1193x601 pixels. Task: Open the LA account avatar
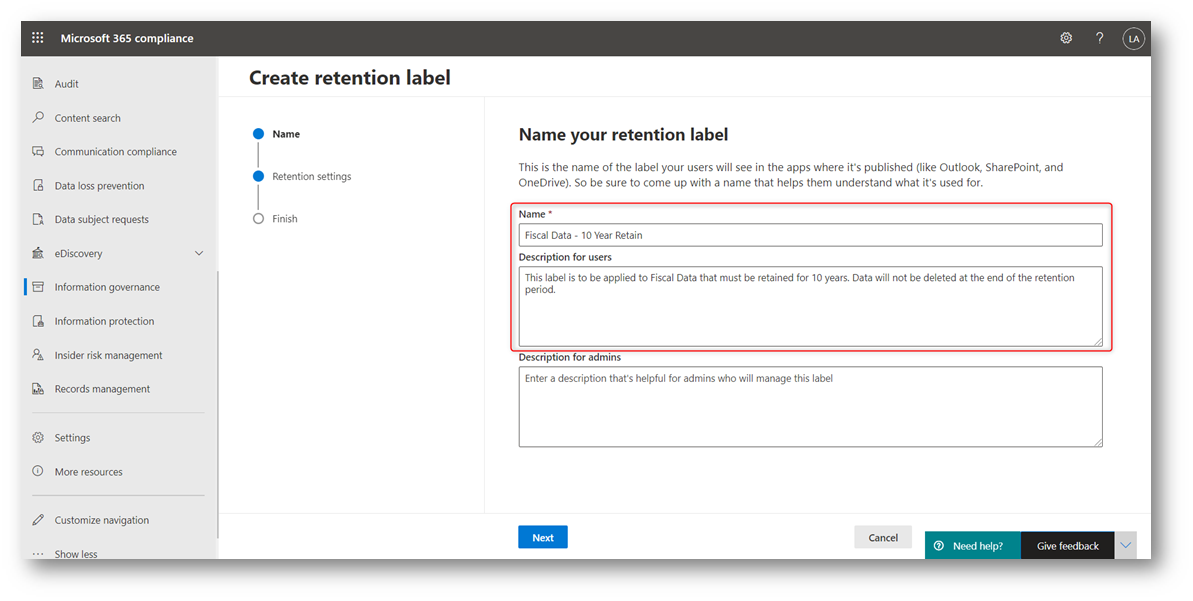1134,38
